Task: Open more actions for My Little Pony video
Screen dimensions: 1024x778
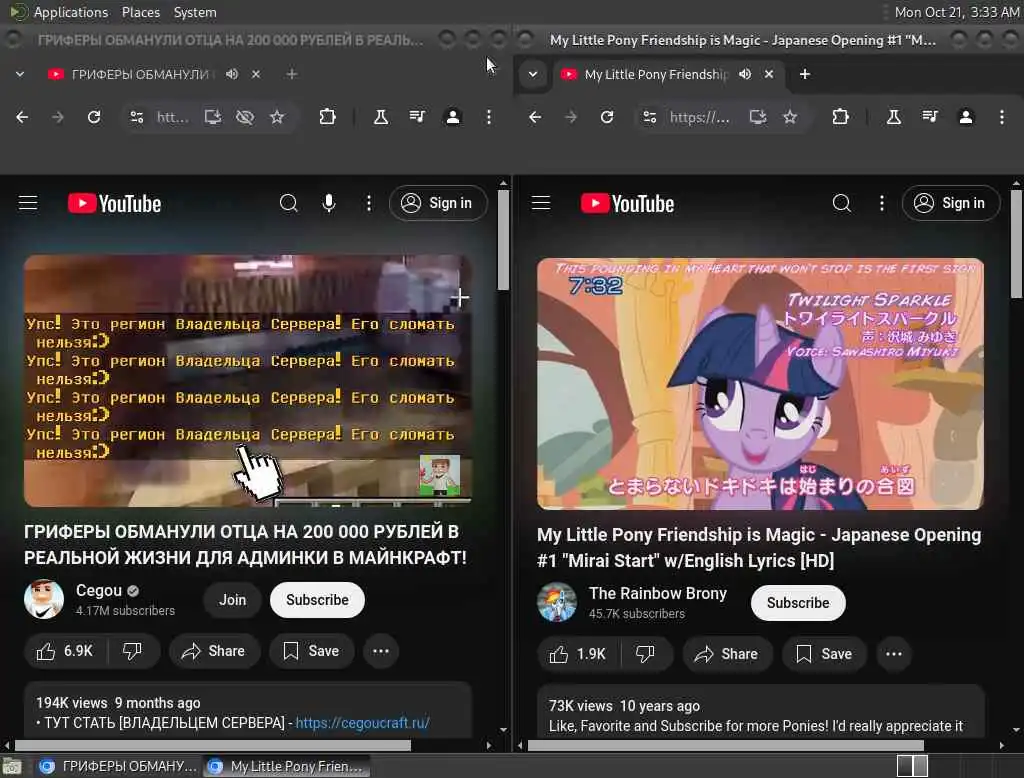Action: 894,654
